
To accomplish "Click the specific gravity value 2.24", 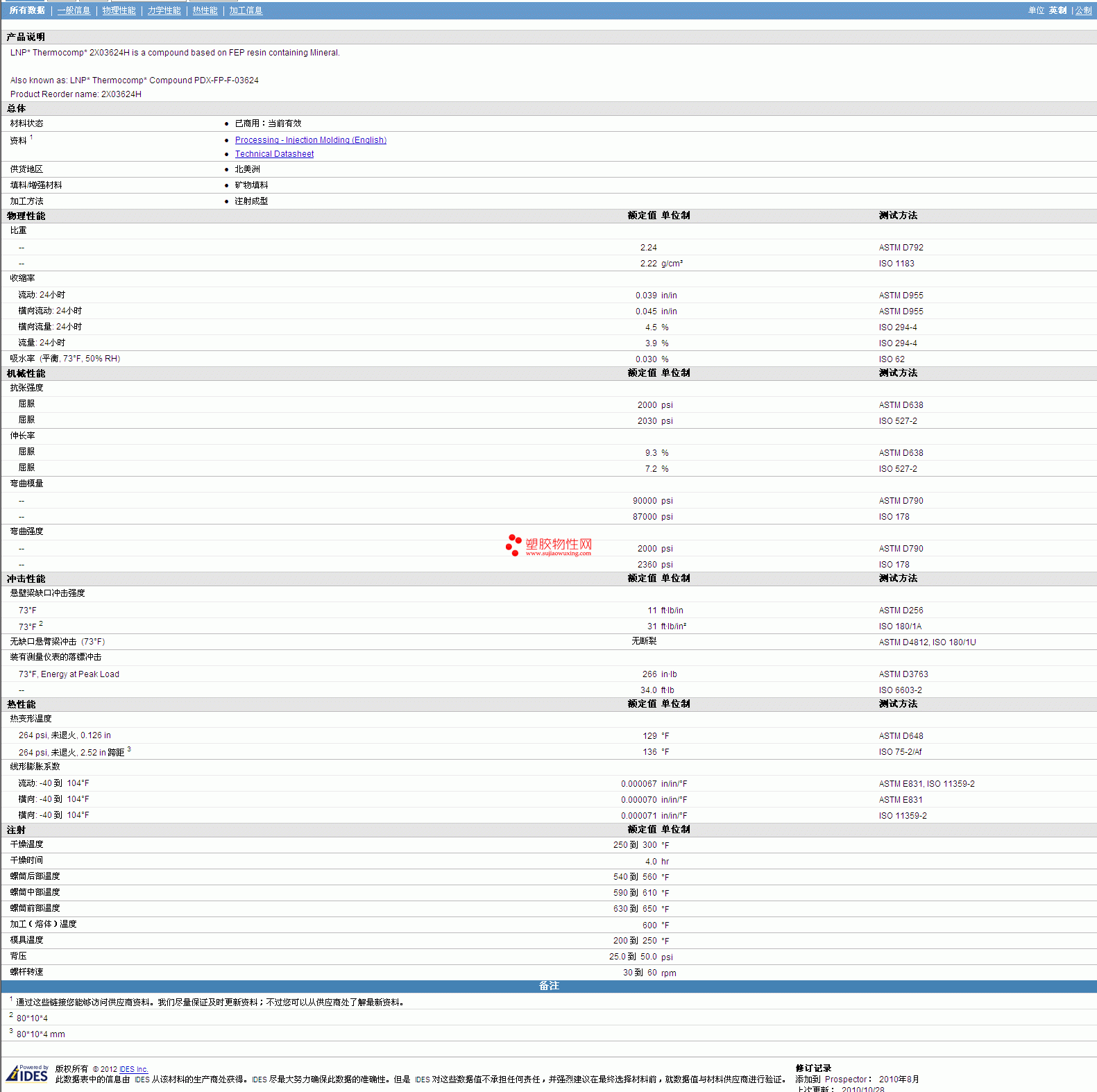I will pos(648,248).
